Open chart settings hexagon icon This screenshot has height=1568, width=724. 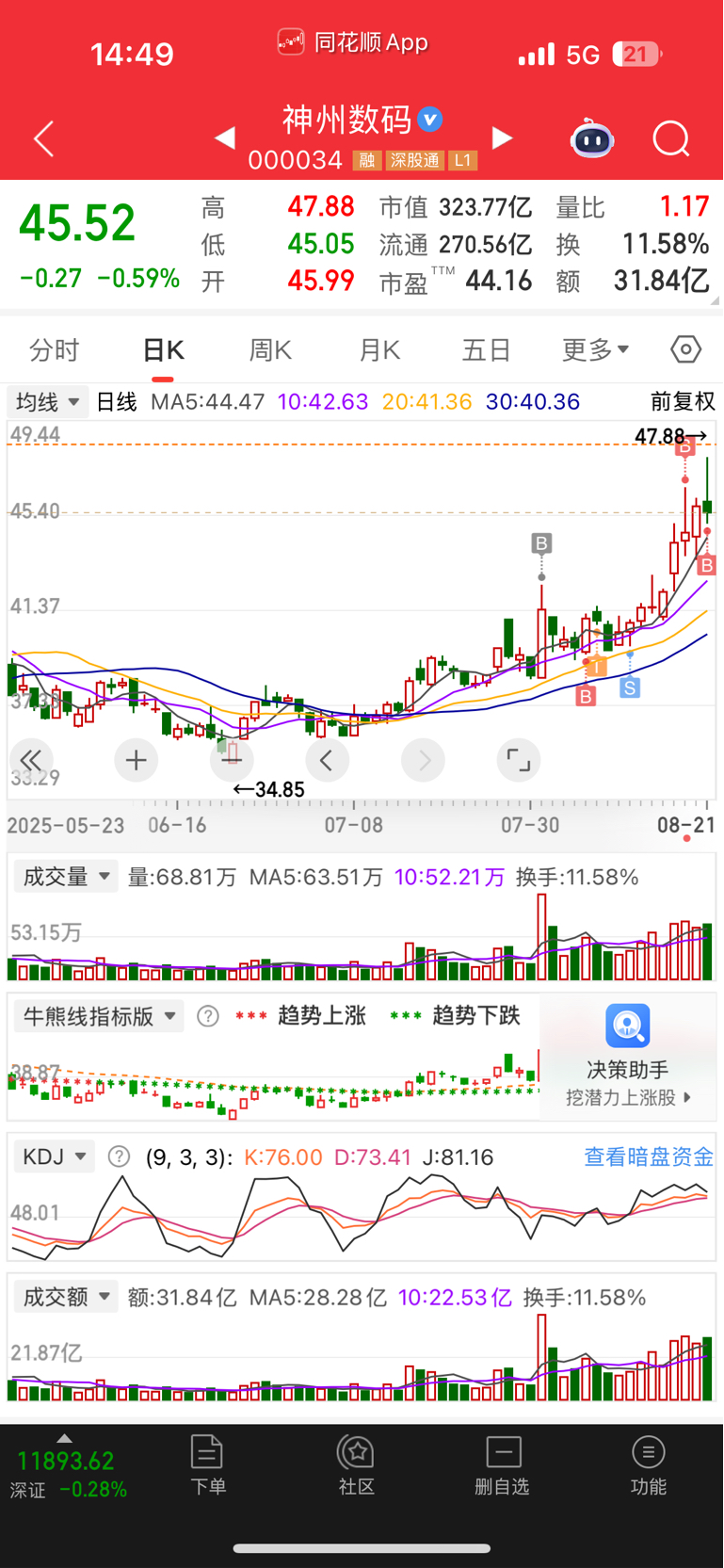686,350
